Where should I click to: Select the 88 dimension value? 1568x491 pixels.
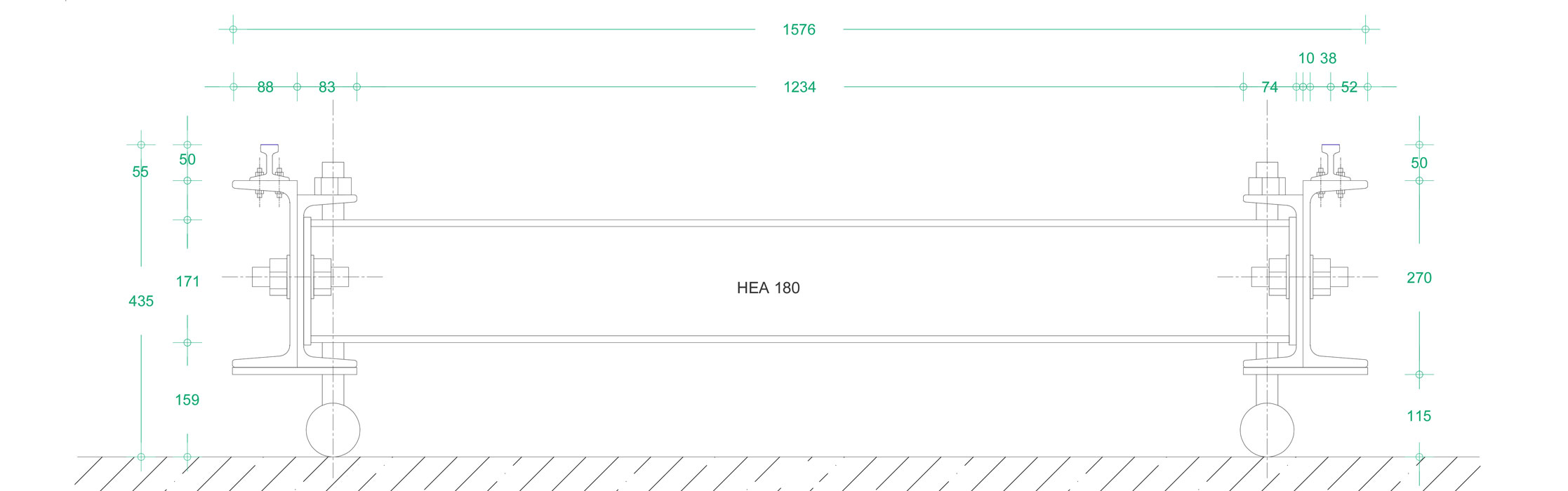click(265, 87)
